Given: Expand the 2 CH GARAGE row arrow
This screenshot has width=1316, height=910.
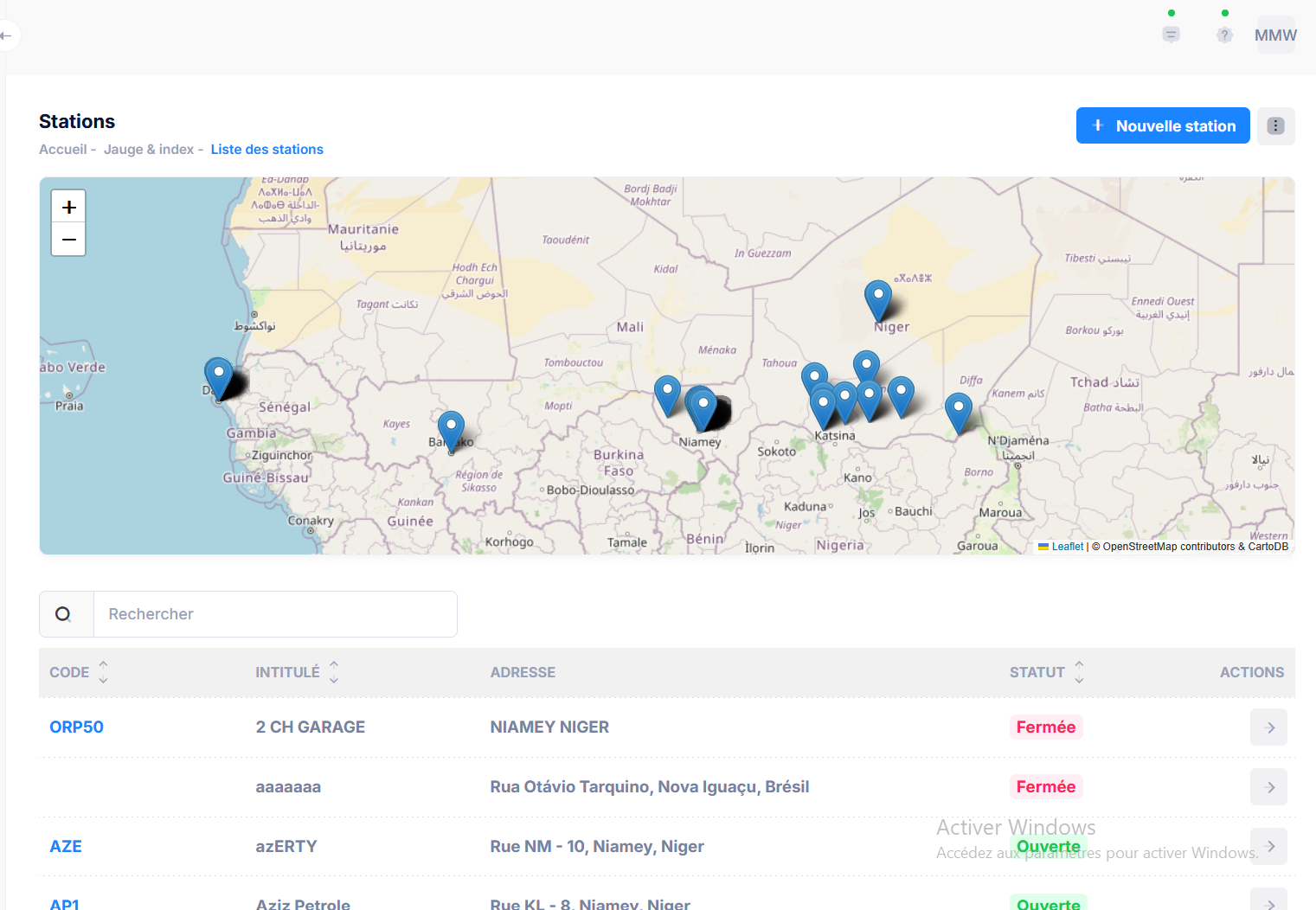Looking at the screenshot, I should 1268,727.
